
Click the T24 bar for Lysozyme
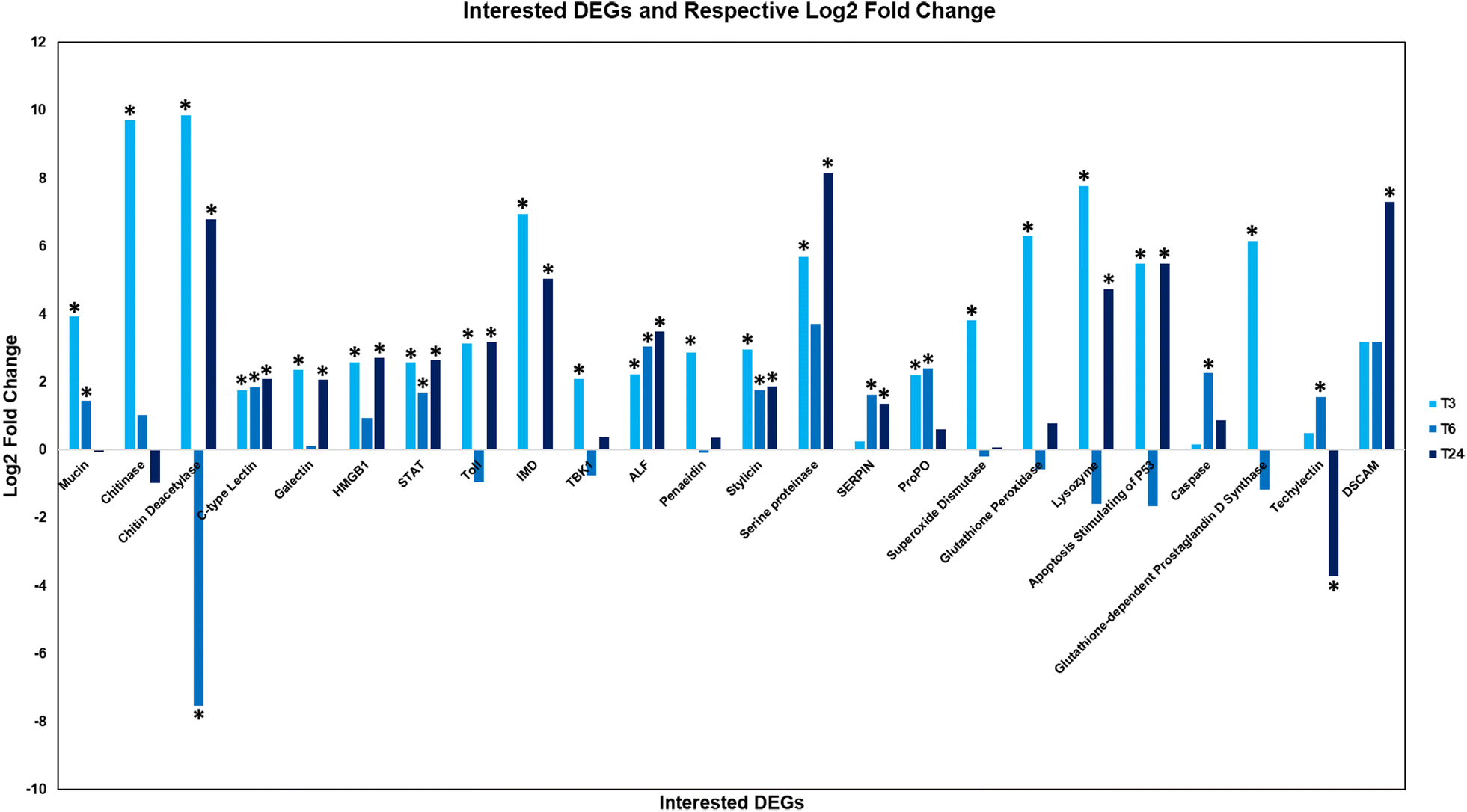[x=1109, y=369]
